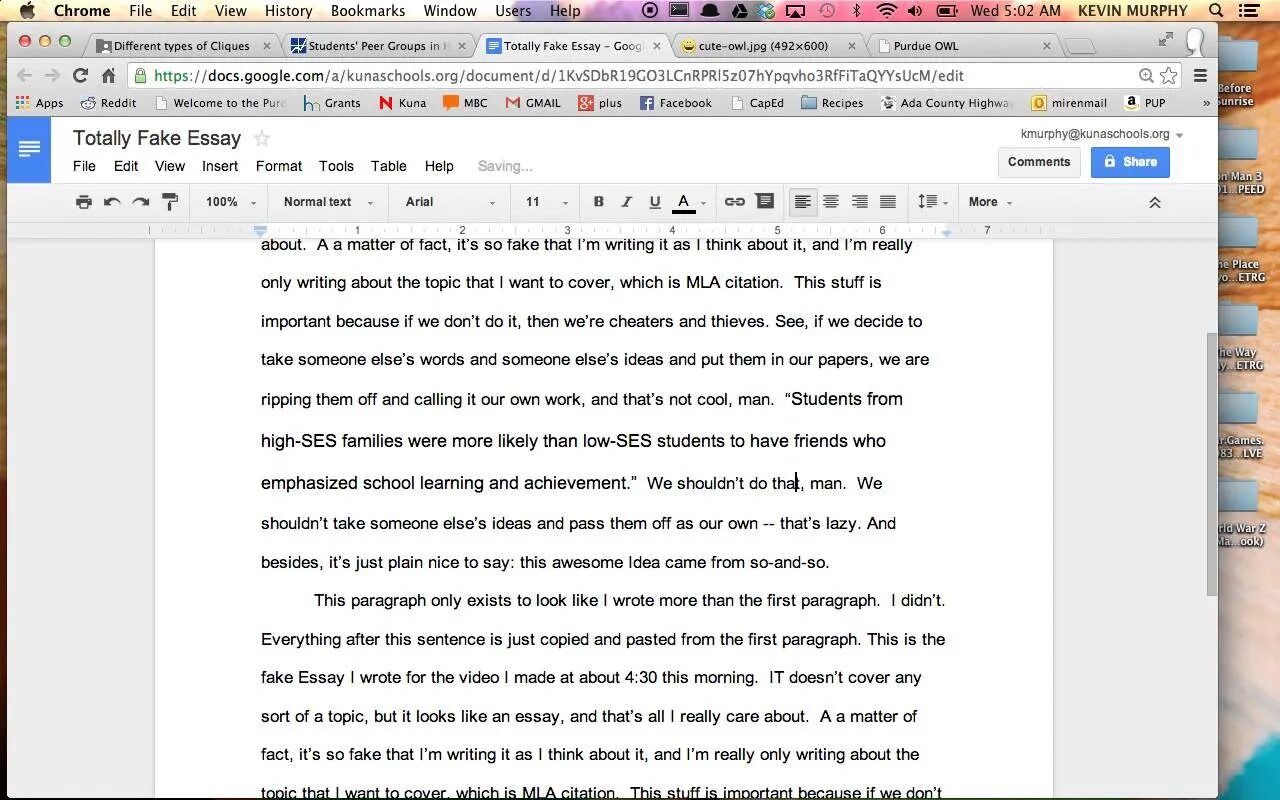Switch to Different types of Cliques tab

(x=182, y=46)
